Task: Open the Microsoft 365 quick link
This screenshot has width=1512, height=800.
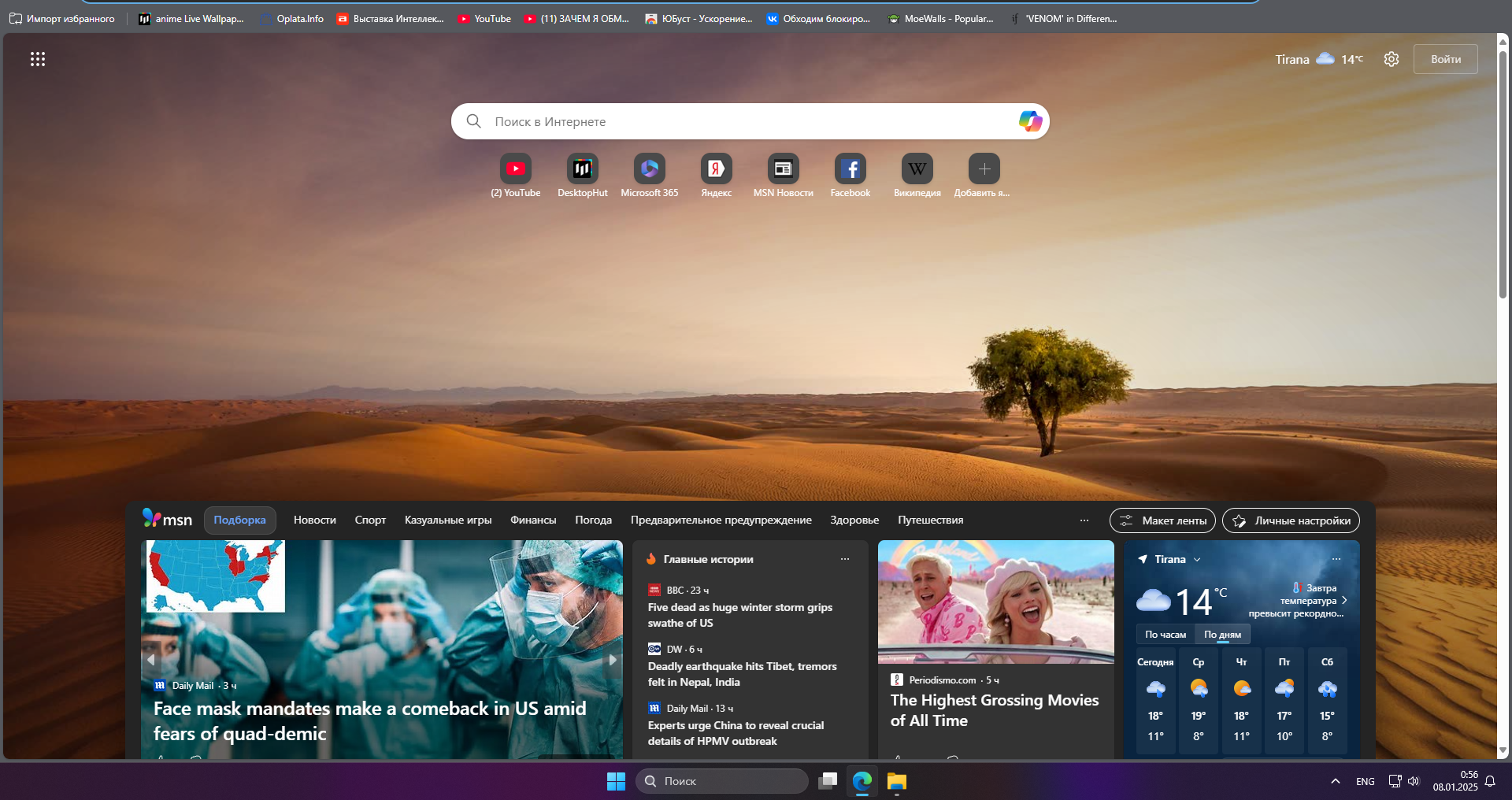Action: [x=650, y=176]
